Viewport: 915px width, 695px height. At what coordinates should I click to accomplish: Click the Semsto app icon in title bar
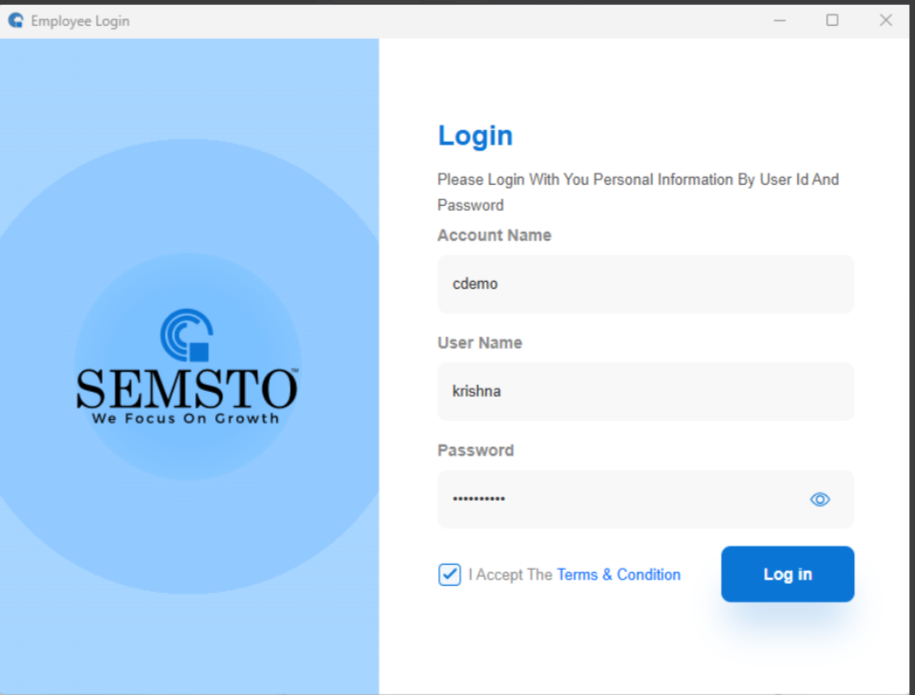coord(16,20)
